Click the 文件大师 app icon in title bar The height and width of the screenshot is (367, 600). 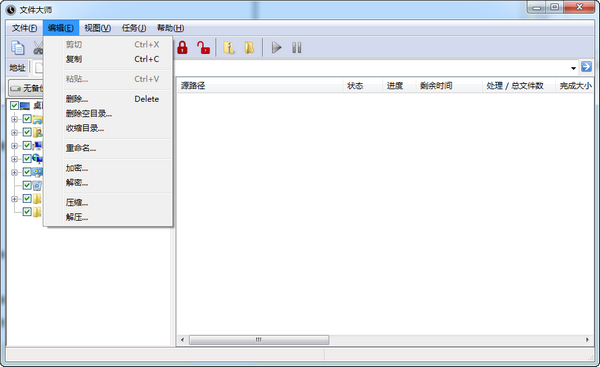(x=11, y=10)
